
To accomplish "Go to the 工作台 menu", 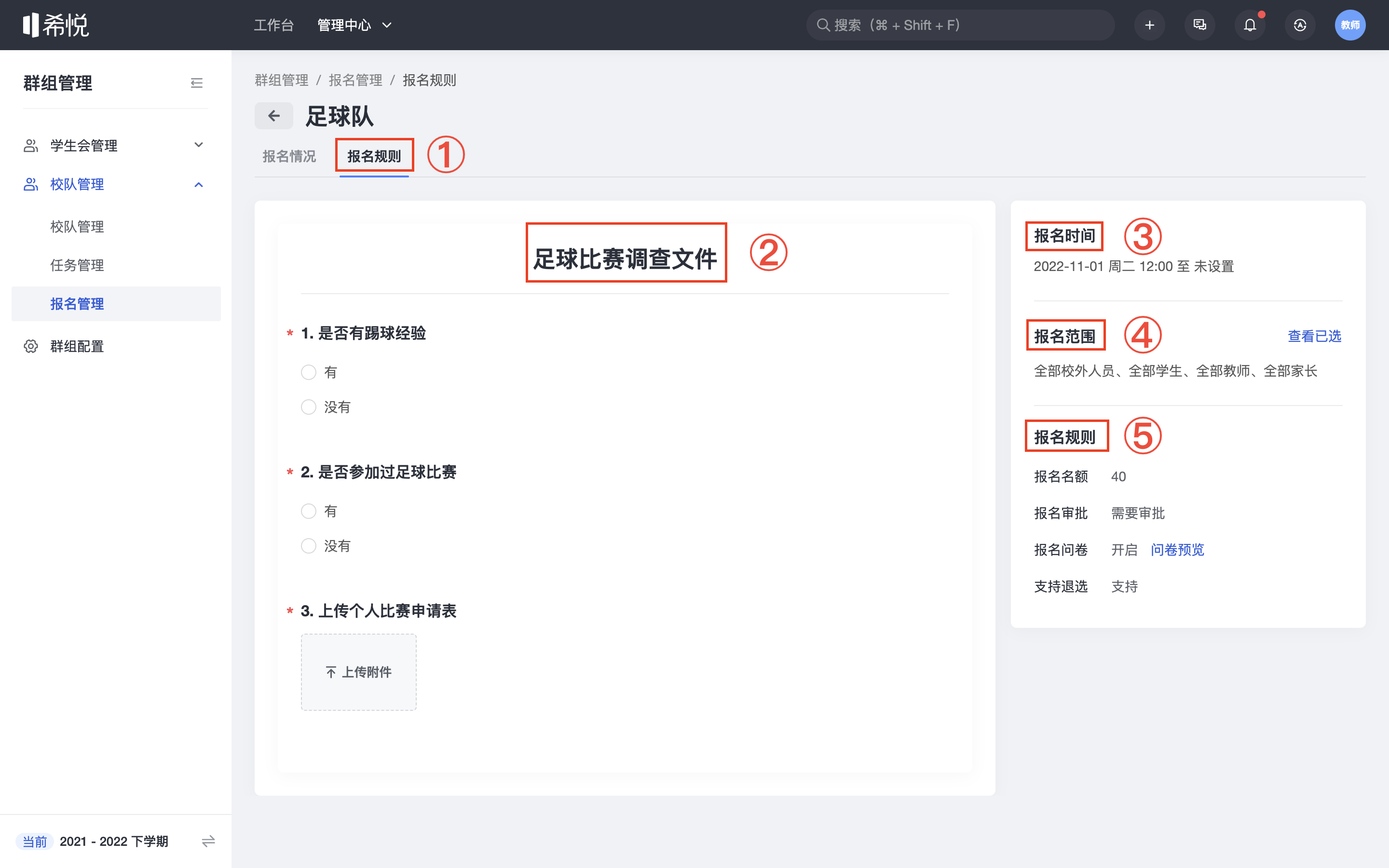I will pos(274,25).
